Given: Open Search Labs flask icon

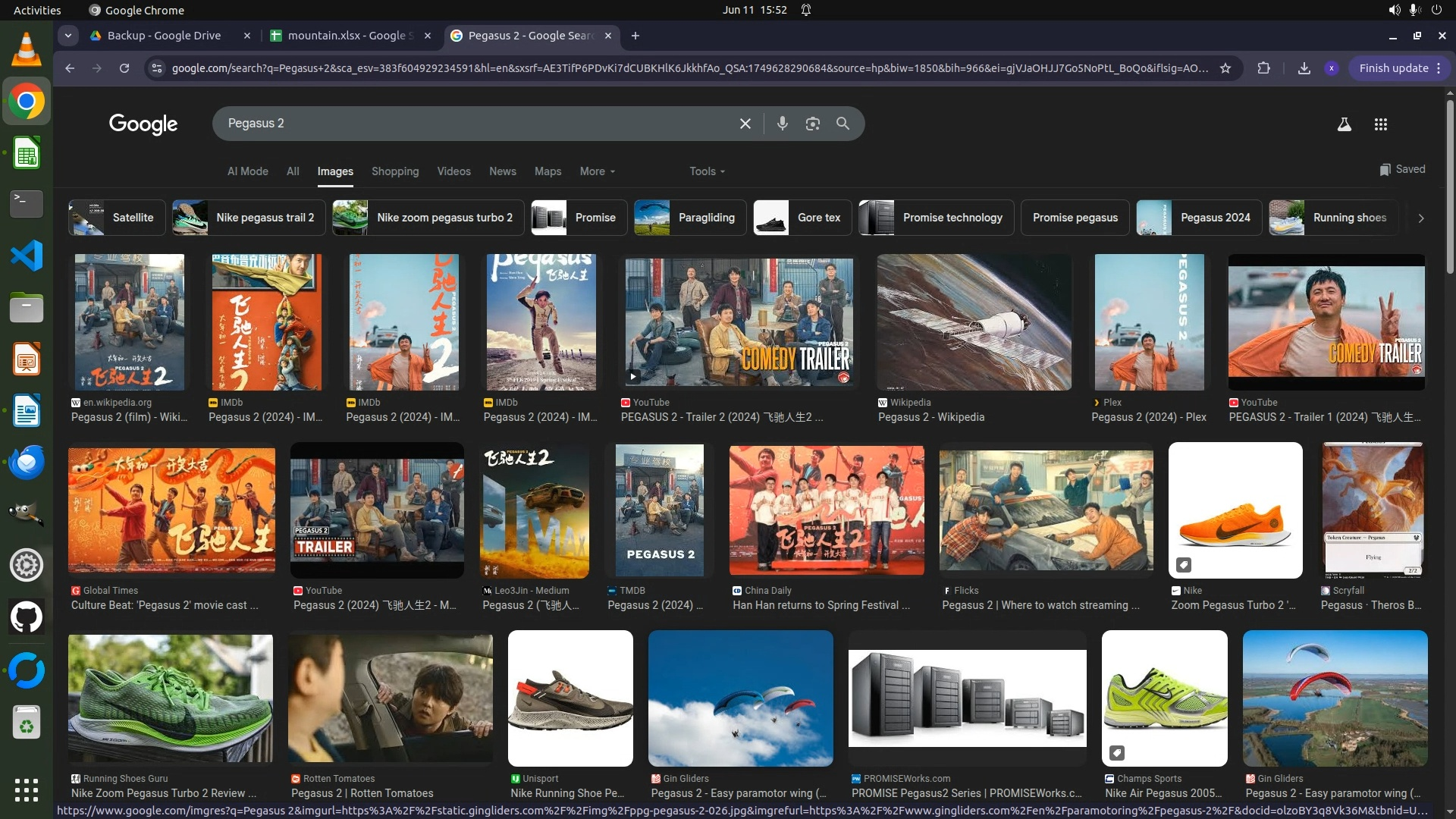Looking at the screenshot, I should [x=1344, y=124].
